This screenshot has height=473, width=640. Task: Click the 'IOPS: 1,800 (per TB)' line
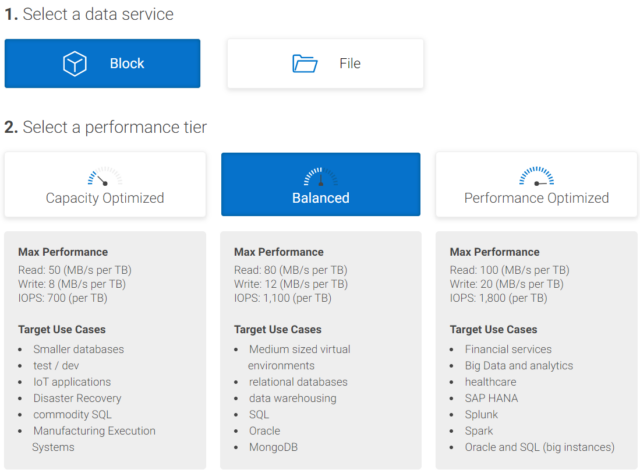point(499,298)
